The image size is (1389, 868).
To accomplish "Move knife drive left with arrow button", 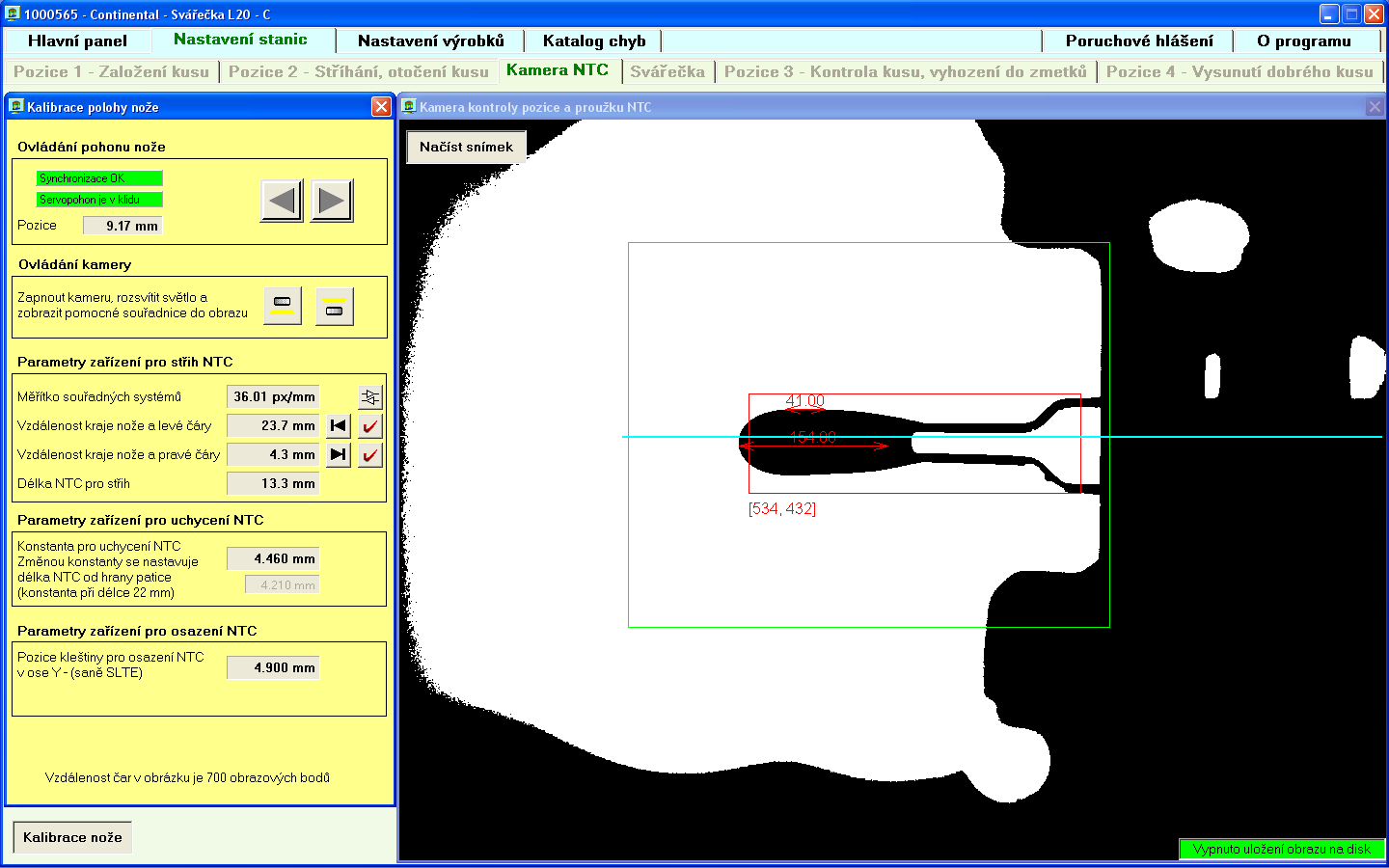I will (x=282, y=201).
